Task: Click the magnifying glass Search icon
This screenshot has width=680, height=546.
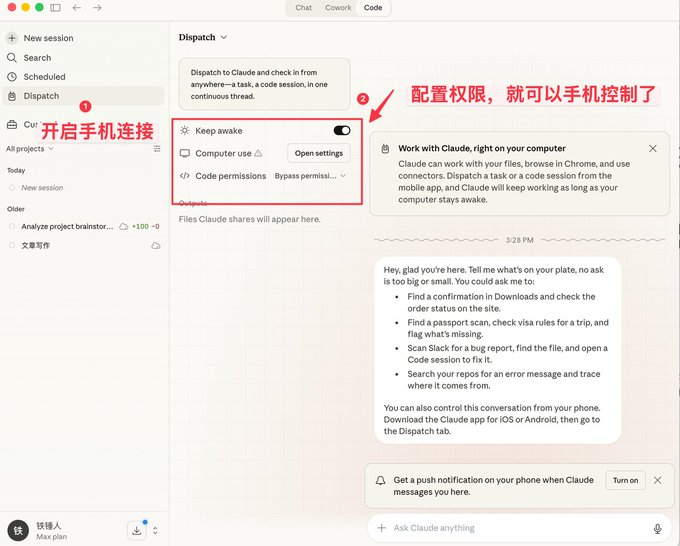Action: coord(12,58)
